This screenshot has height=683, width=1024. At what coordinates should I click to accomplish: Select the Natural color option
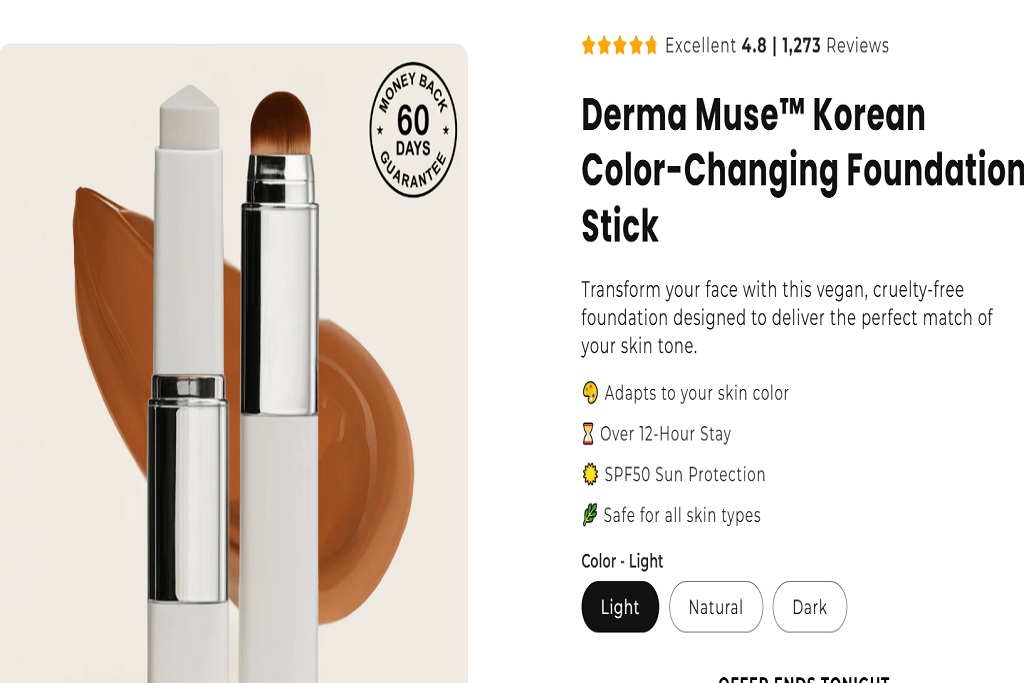click(716, 607)
